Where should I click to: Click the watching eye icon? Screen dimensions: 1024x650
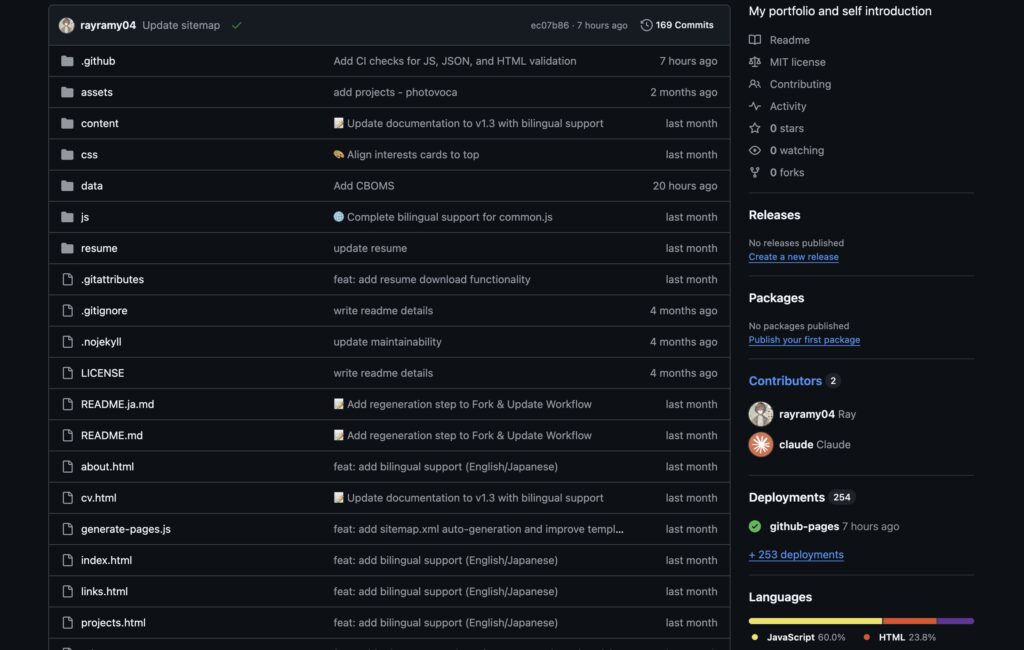pos(755,150)
